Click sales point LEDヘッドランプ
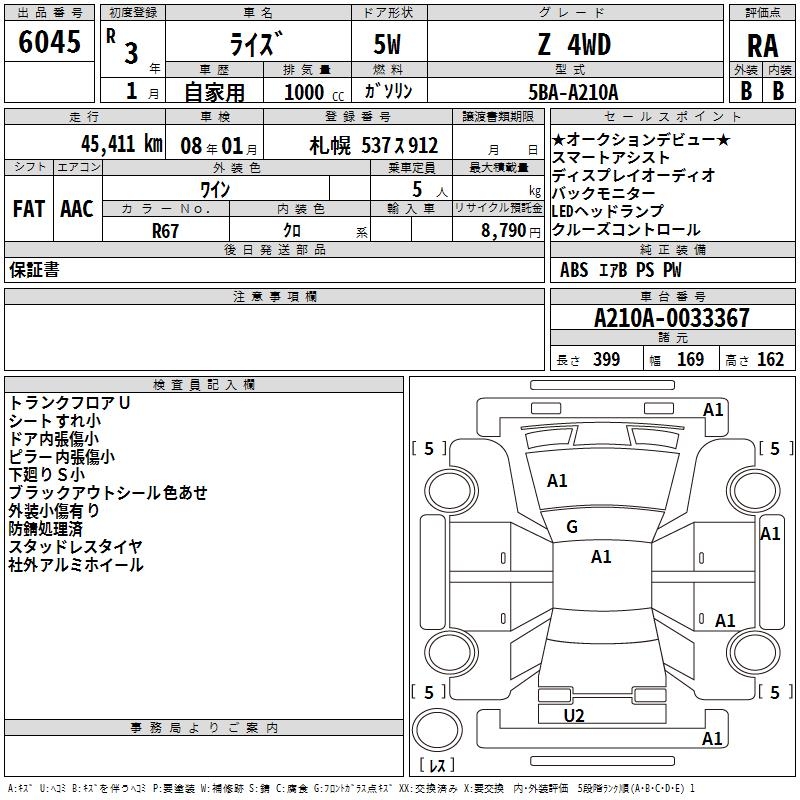800x800 pixels. 607,211
